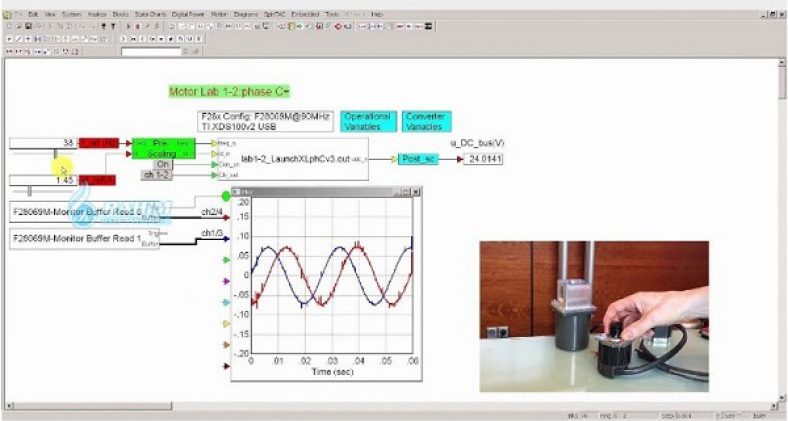
Task: Maximize the plot window
Action: coord(407,192)
